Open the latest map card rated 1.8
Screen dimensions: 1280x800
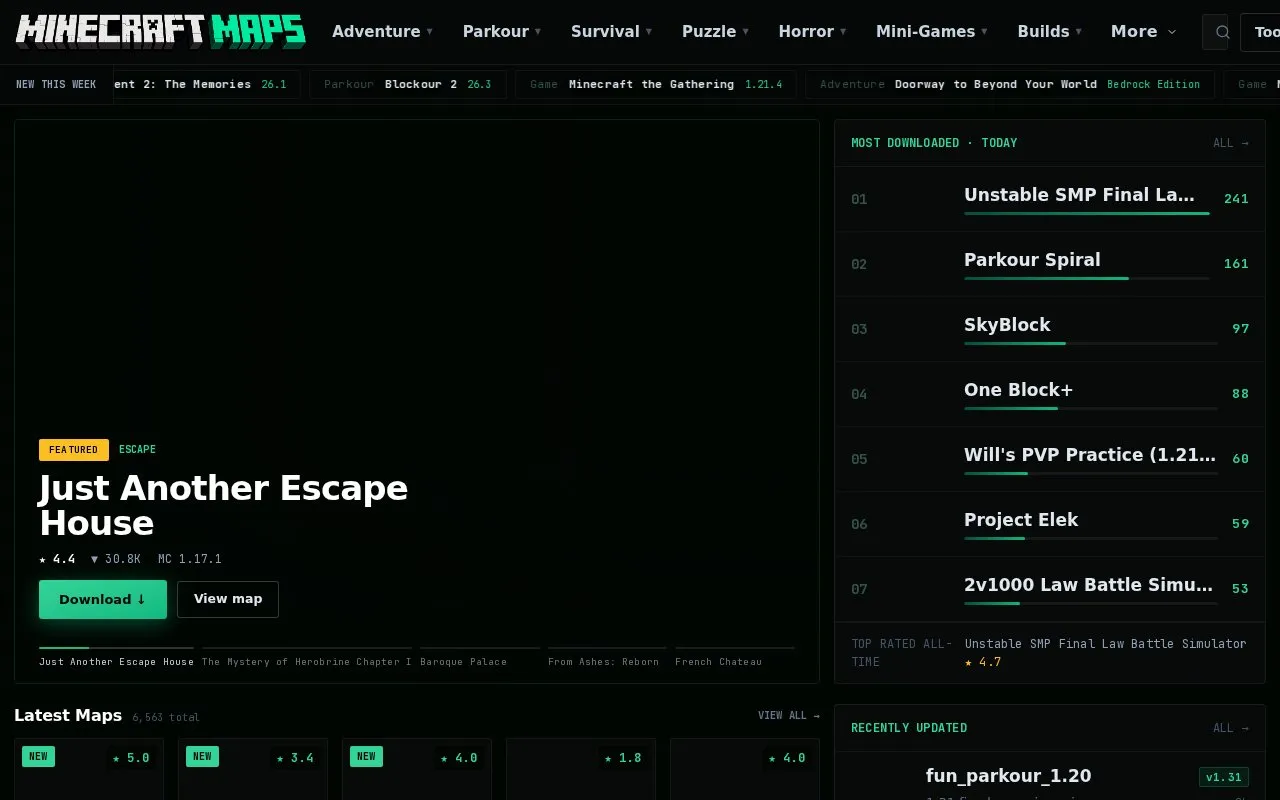(581, 768)
